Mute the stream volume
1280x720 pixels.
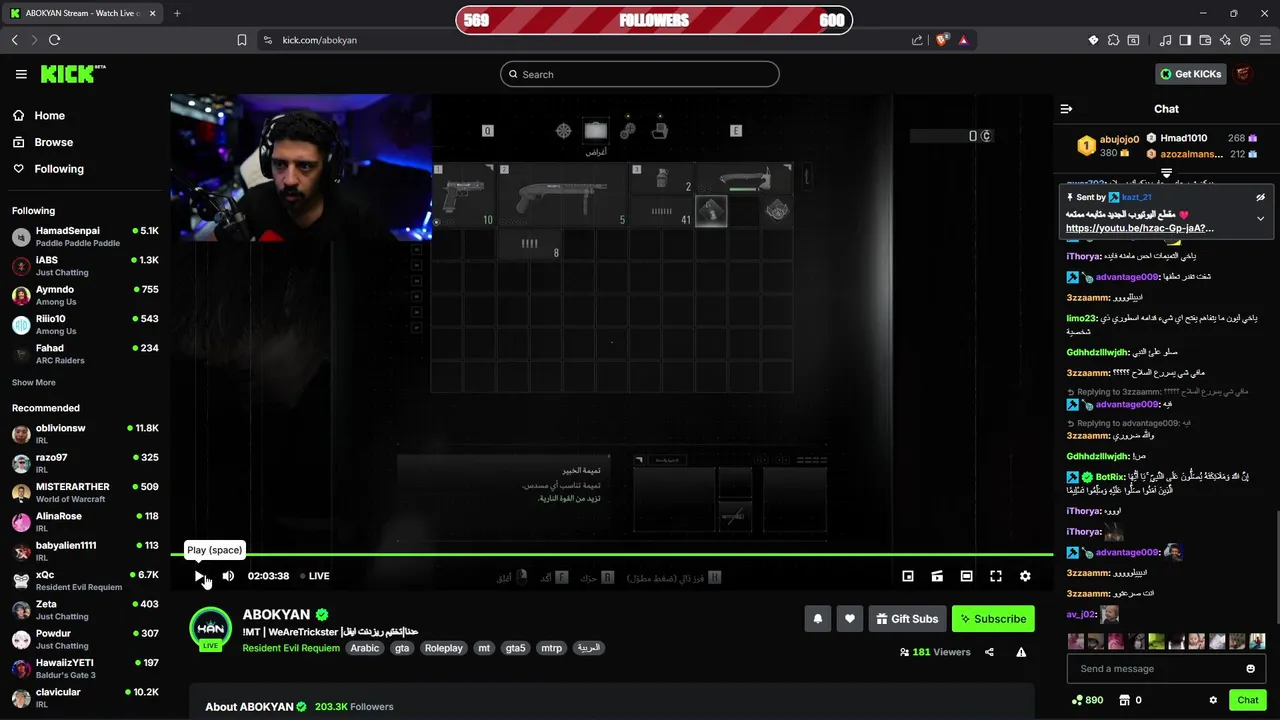228,576
